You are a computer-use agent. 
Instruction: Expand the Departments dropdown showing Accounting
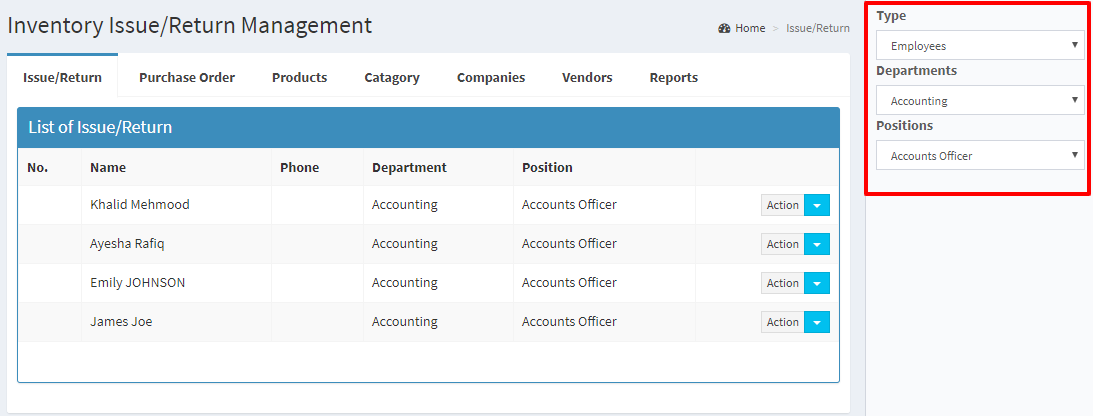tap(980, 100)
